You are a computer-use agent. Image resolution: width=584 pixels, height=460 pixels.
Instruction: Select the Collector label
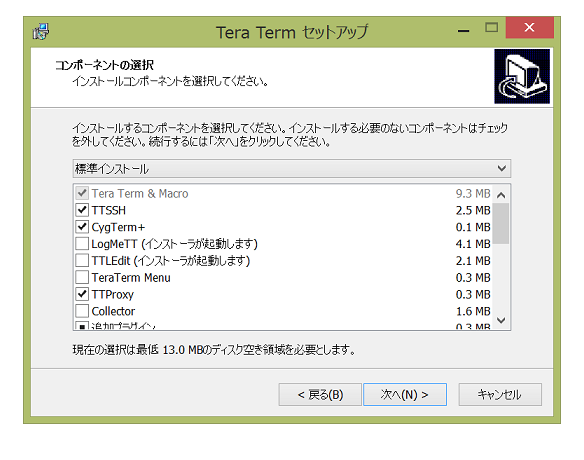(x=113, y=311)
